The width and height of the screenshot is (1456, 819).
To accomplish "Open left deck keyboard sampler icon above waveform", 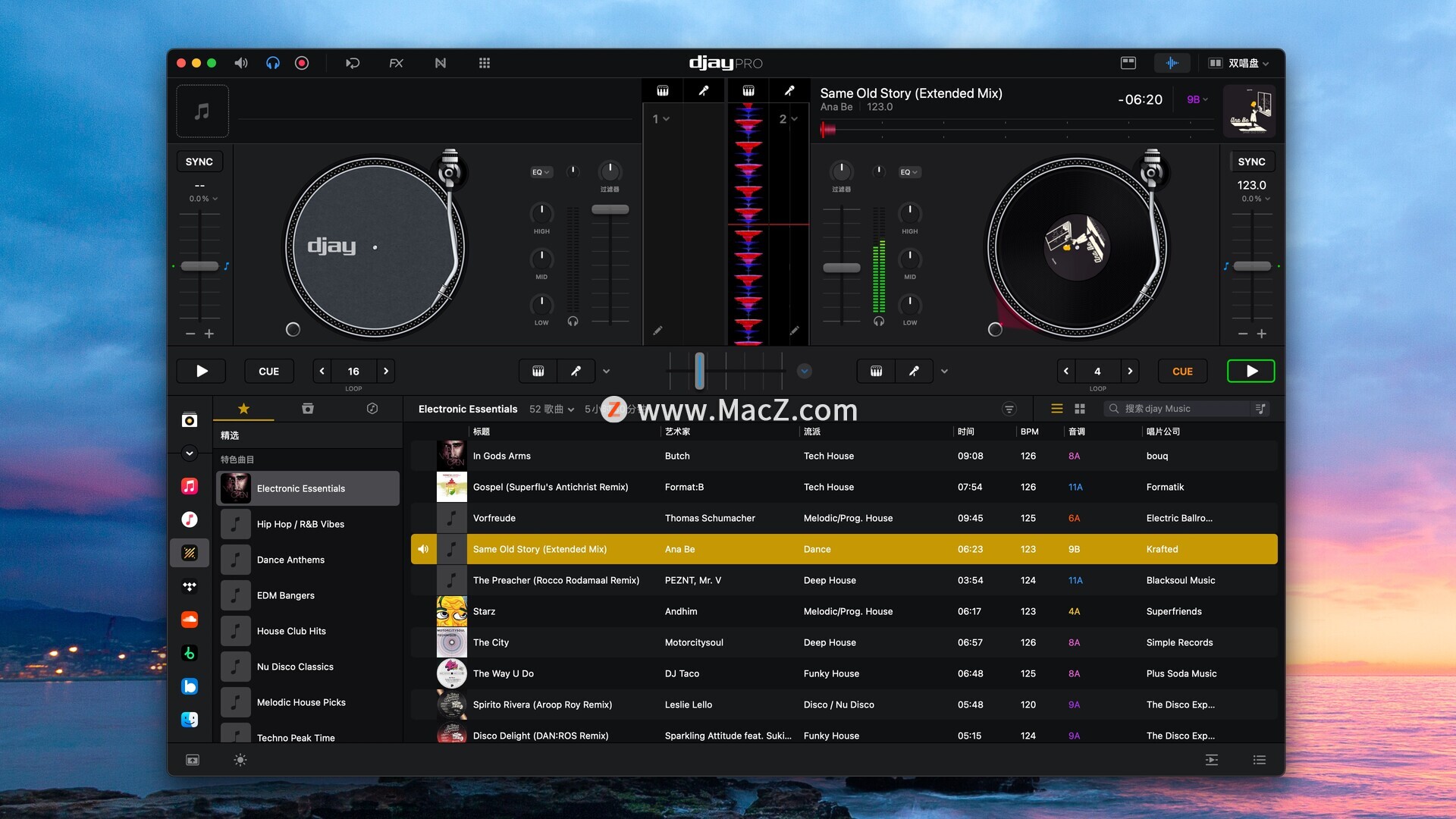I will 663,91.
